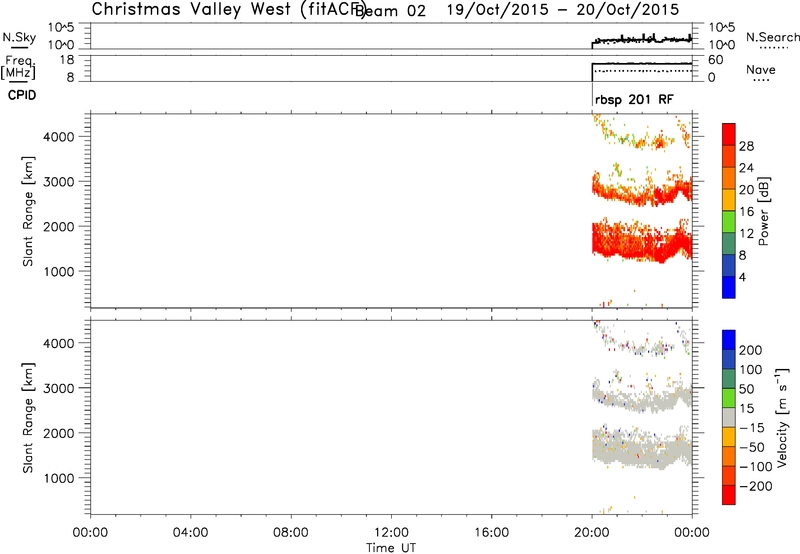Click the Velocity [m s-1] colorbar label
The height and width of the screenshot is (554, 800).
781,417
